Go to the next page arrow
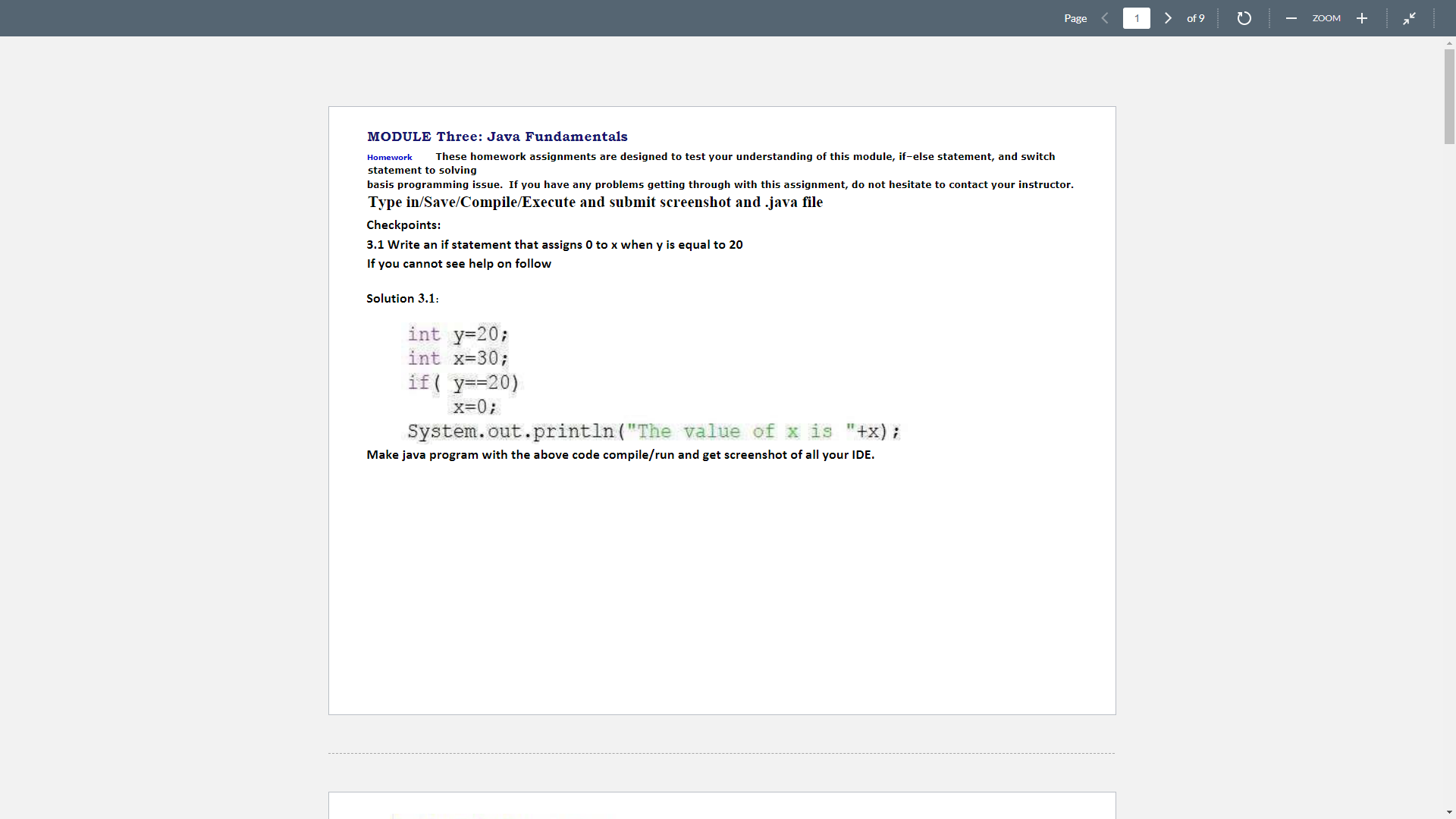This screenshot has height=819, width=1456. point(1169,18)
